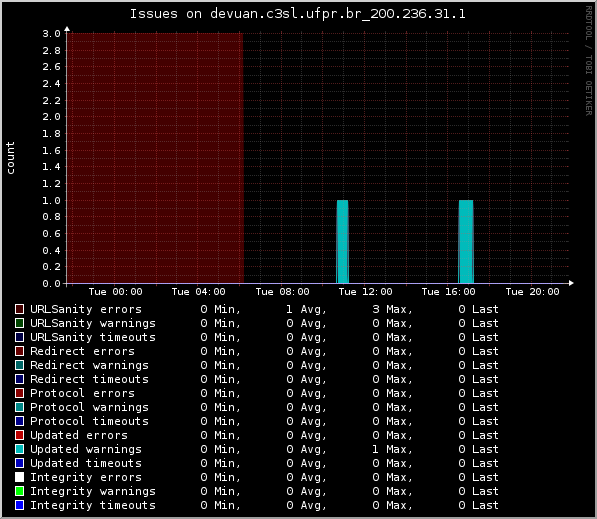Viewport: 597px width, 519px height.
Task: Click the URLSanity errors color swatch
Action: tap(19, 309)
